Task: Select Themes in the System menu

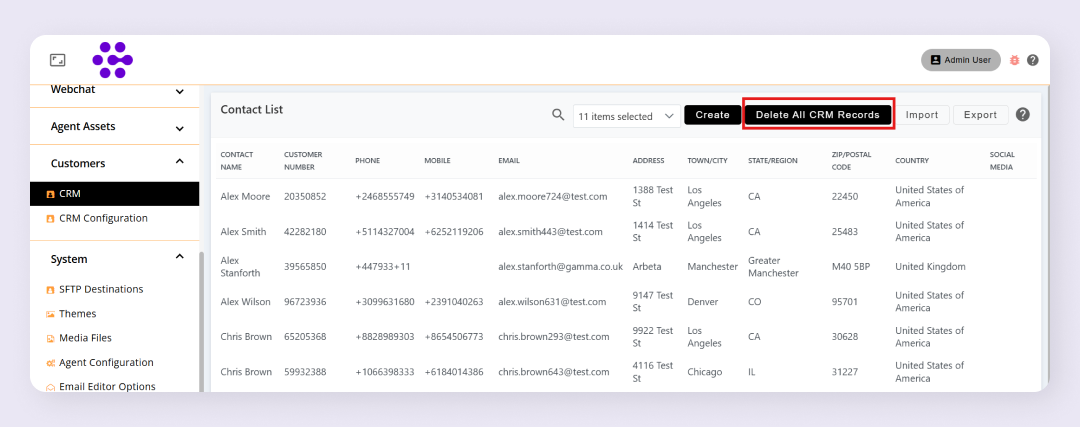Action: point(78,314)
